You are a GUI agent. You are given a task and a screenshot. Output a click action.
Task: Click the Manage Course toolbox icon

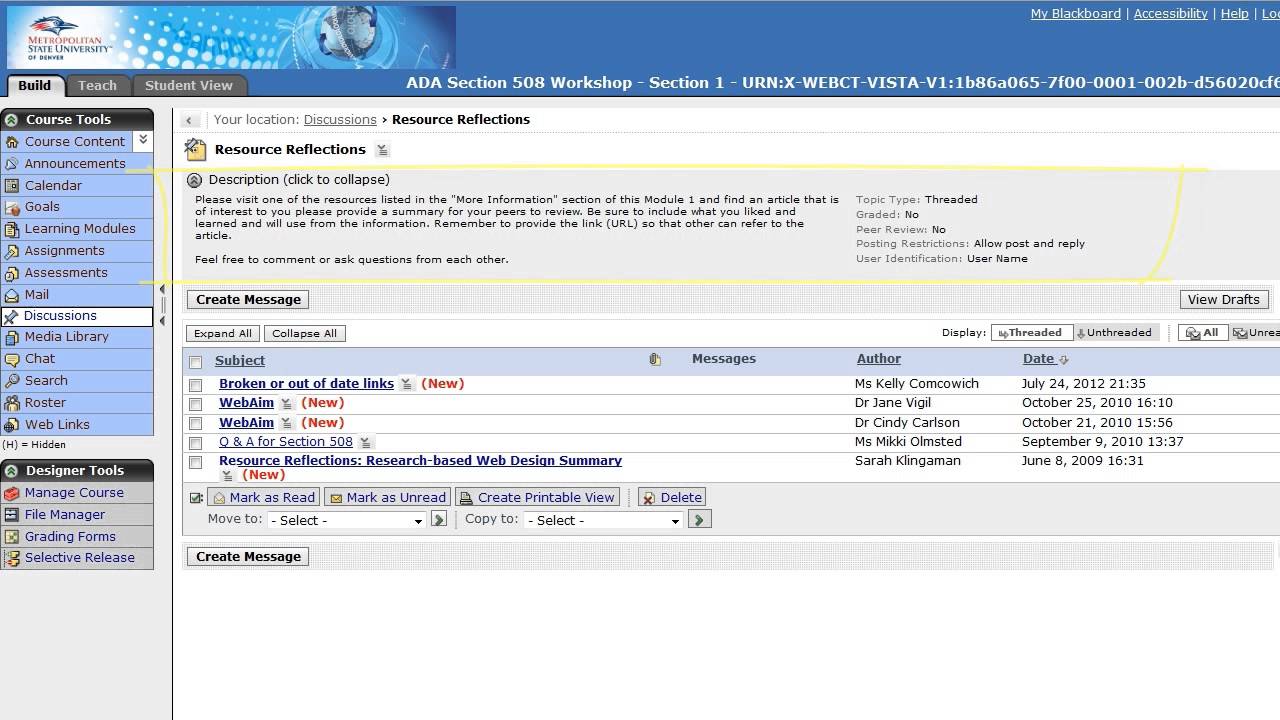point(12,493)
